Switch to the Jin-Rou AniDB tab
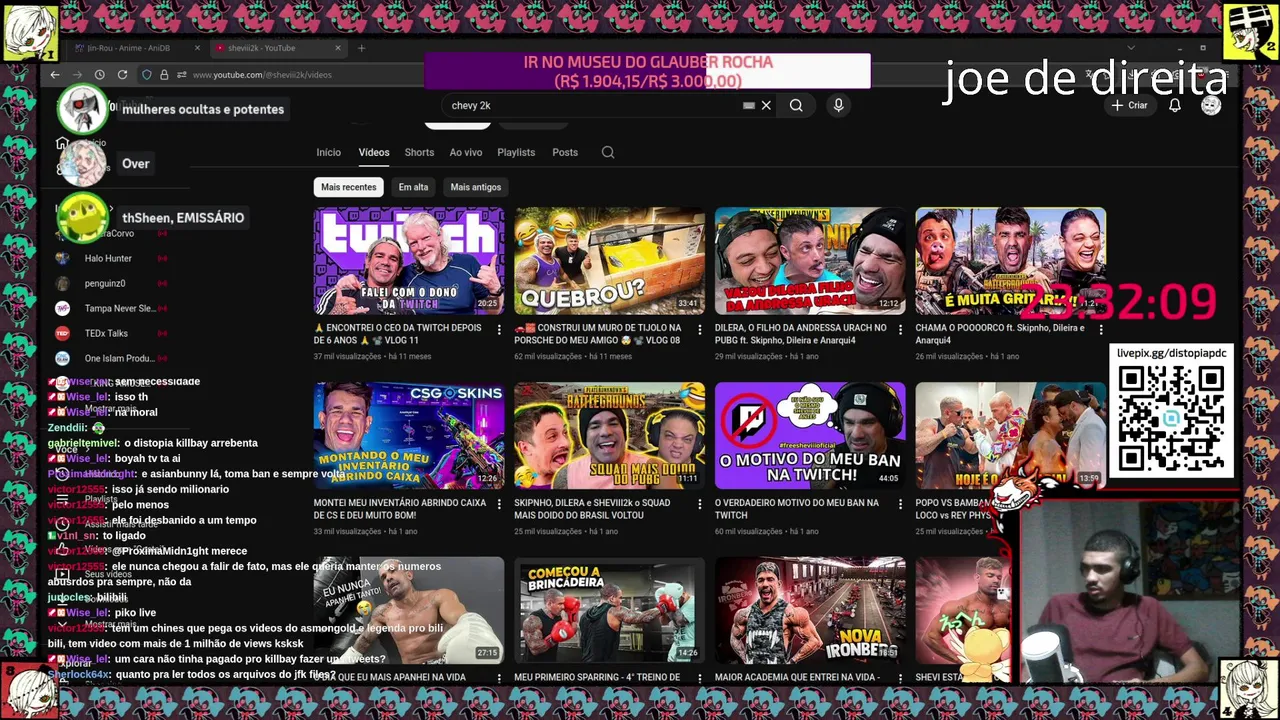Viewport: 1280px width, 720px height. point(137,48)
